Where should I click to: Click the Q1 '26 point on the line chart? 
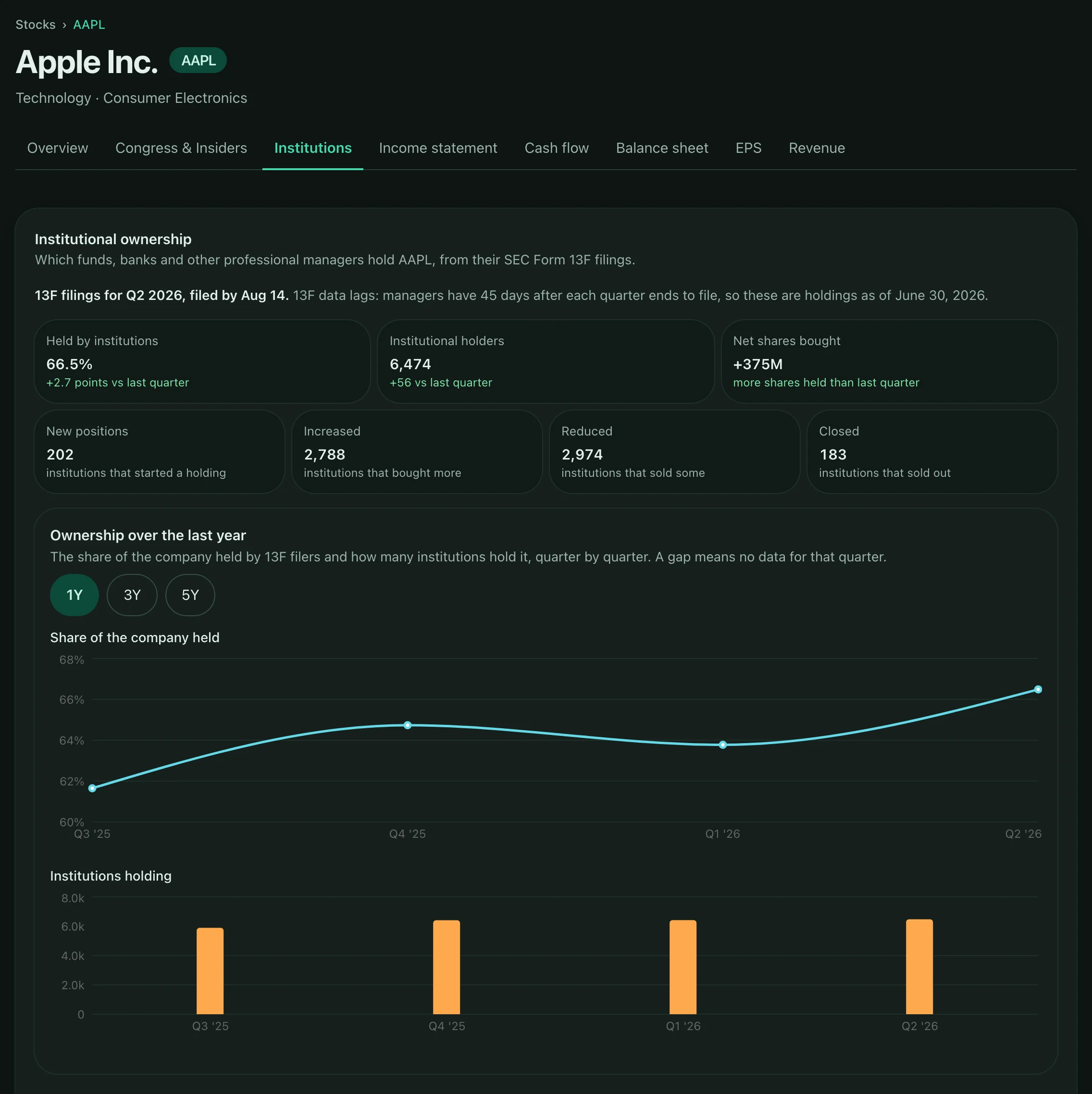coord(722,745)
